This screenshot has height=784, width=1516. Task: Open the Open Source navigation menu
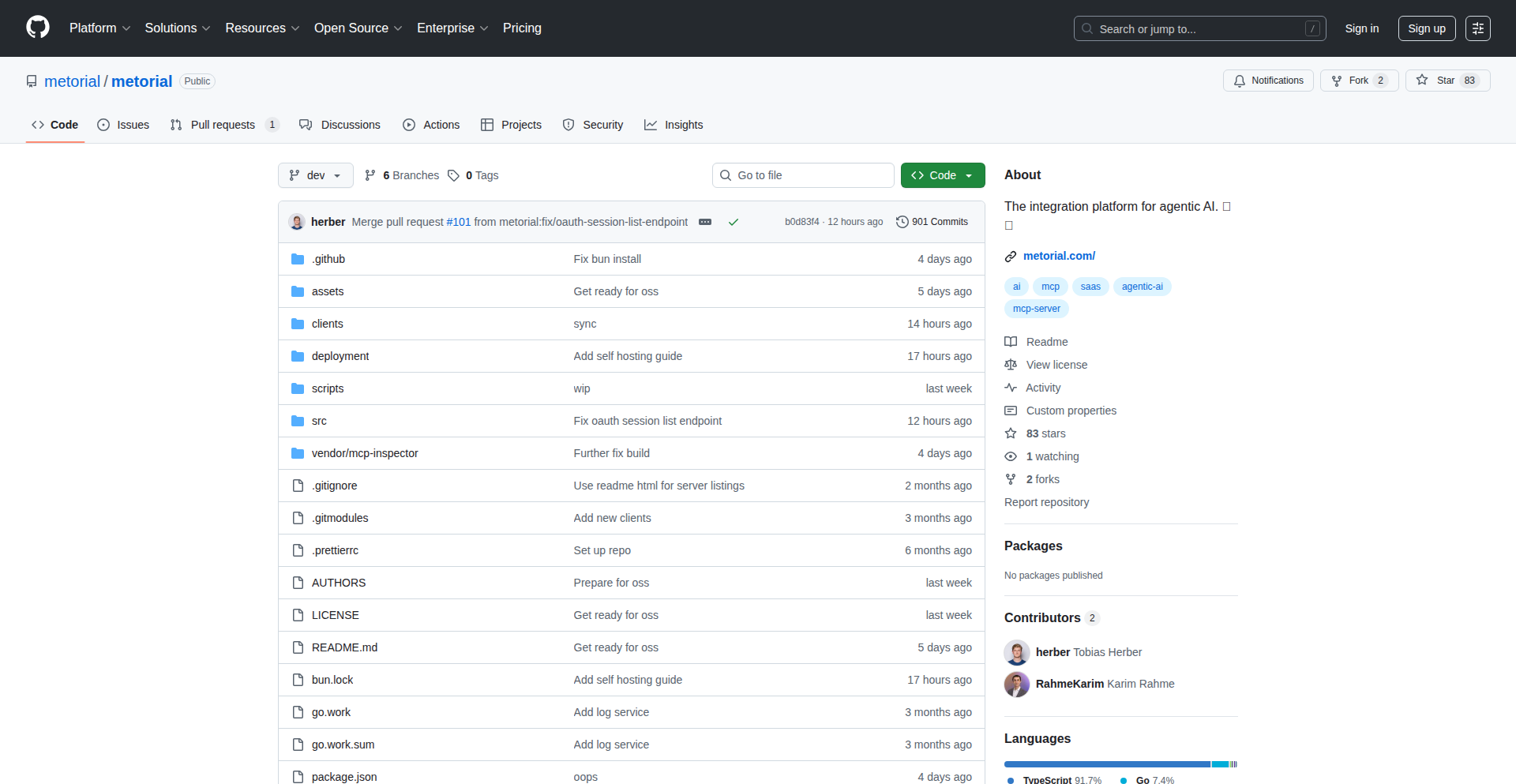(358, 28)
